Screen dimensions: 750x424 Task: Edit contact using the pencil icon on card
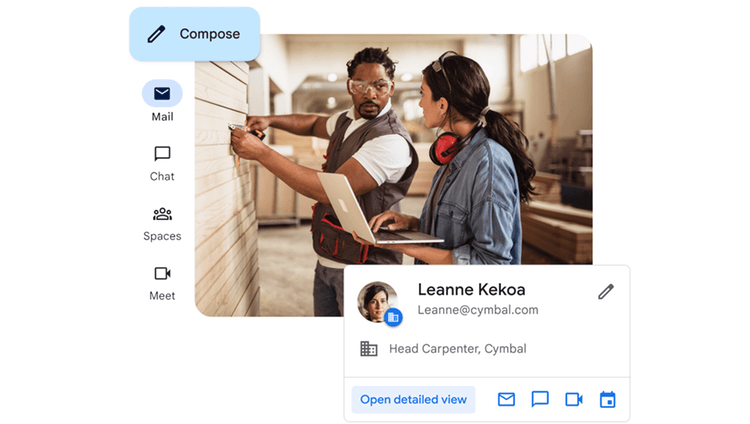[605, 292]
